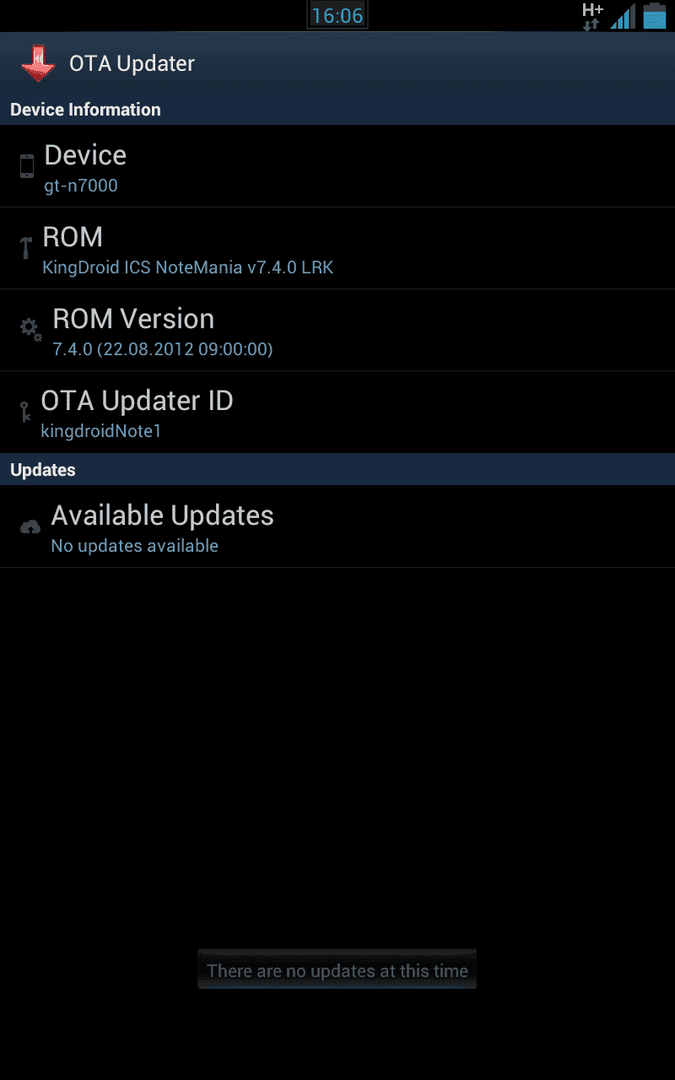This screenshot has height=1080, width=675.
Task: Tap the gears icon beside ROM Version
Action: (x=31, y=329)
